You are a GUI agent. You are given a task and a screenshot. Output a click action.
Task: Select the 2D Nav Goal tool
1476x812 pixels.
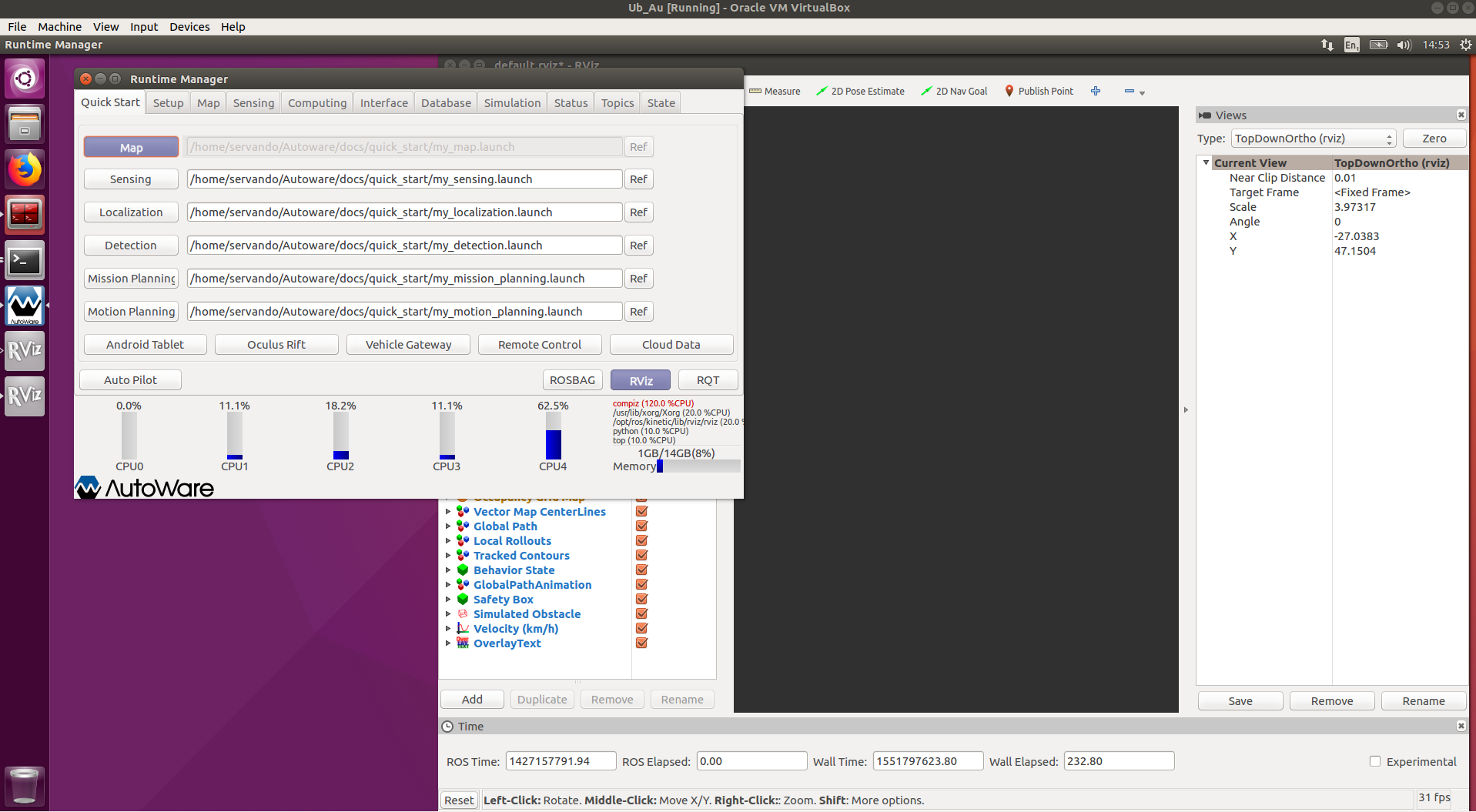coord(954,91)
